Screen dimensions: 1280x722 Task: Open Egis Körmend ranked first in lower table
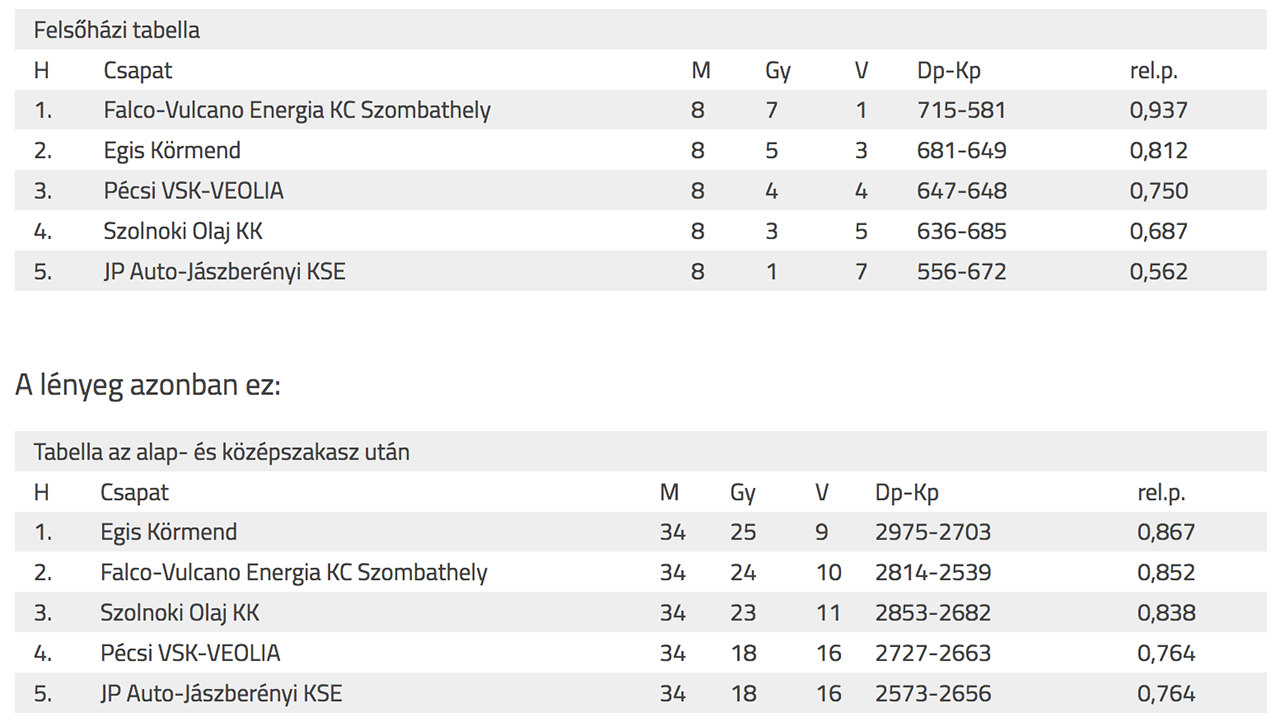[x=169, y=532]
